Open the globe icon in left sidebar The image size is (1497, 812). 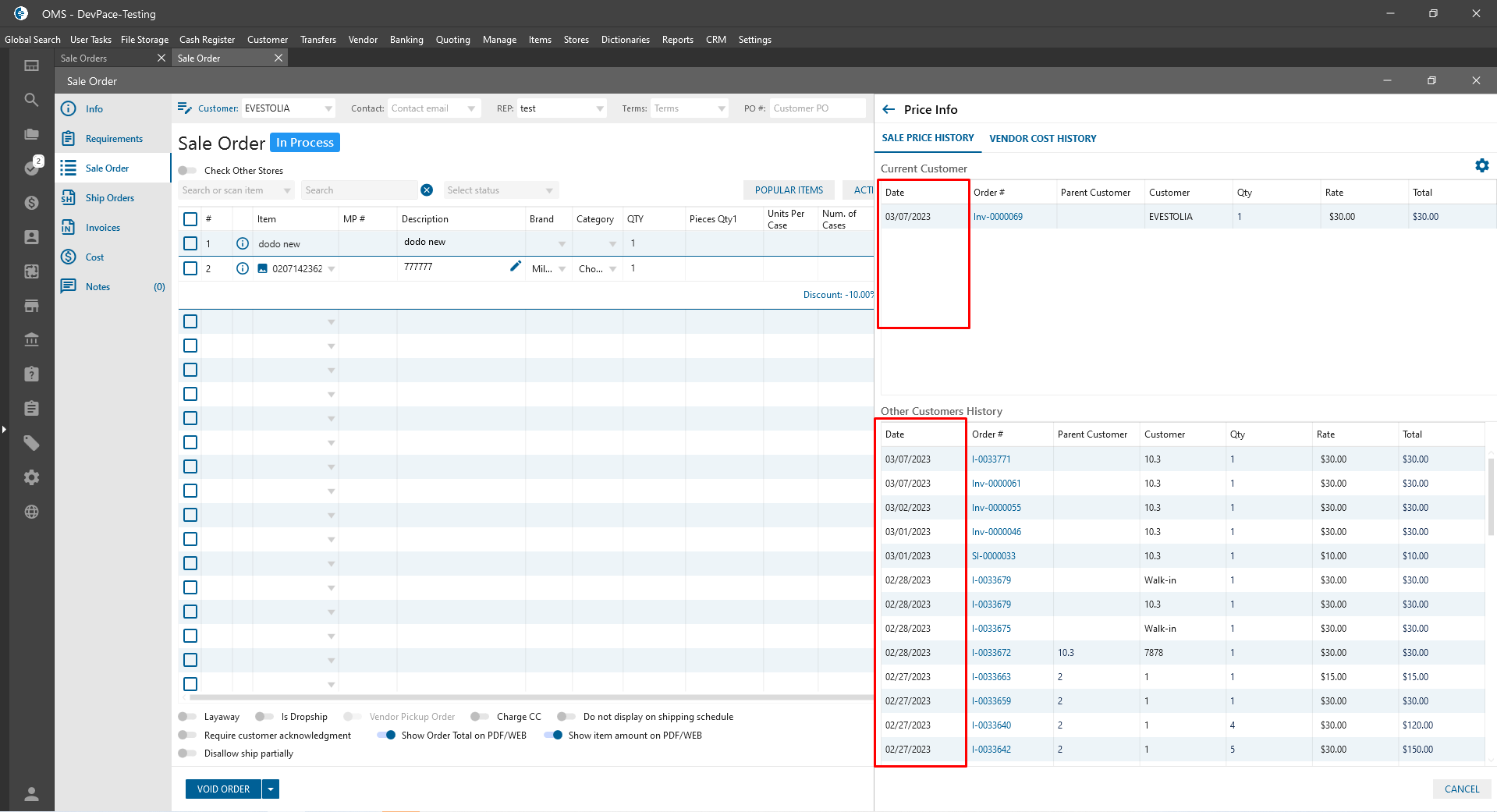(31, 512)
